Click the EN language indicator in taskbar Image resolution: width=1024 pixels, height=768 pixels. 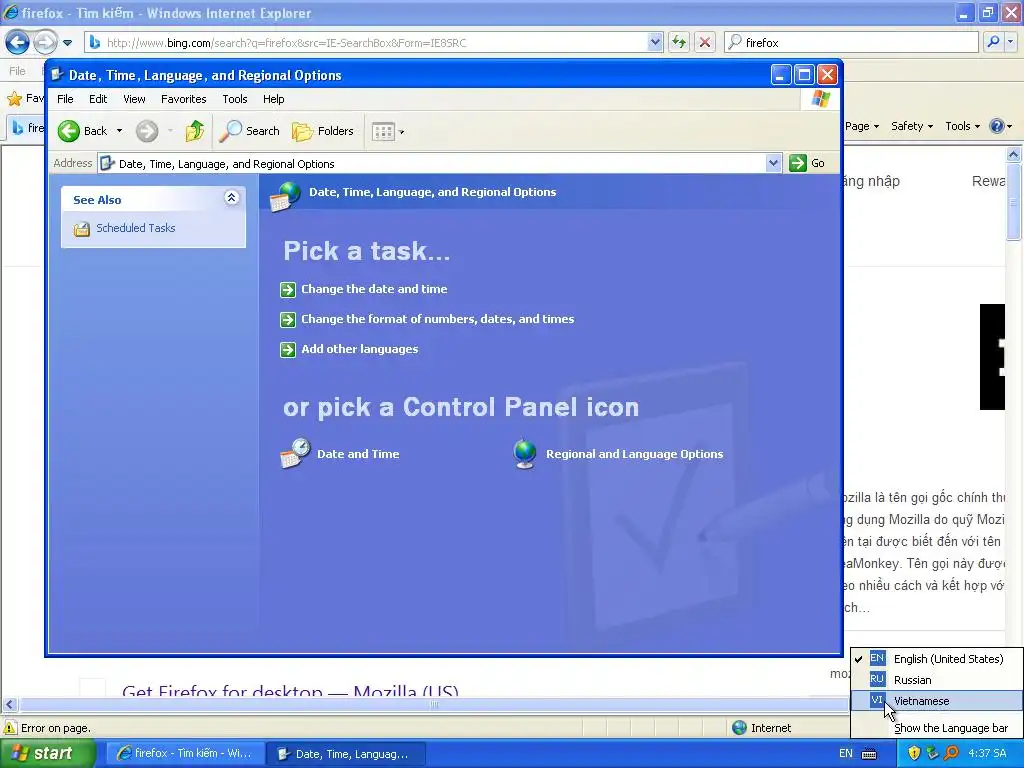coord(846,754)
